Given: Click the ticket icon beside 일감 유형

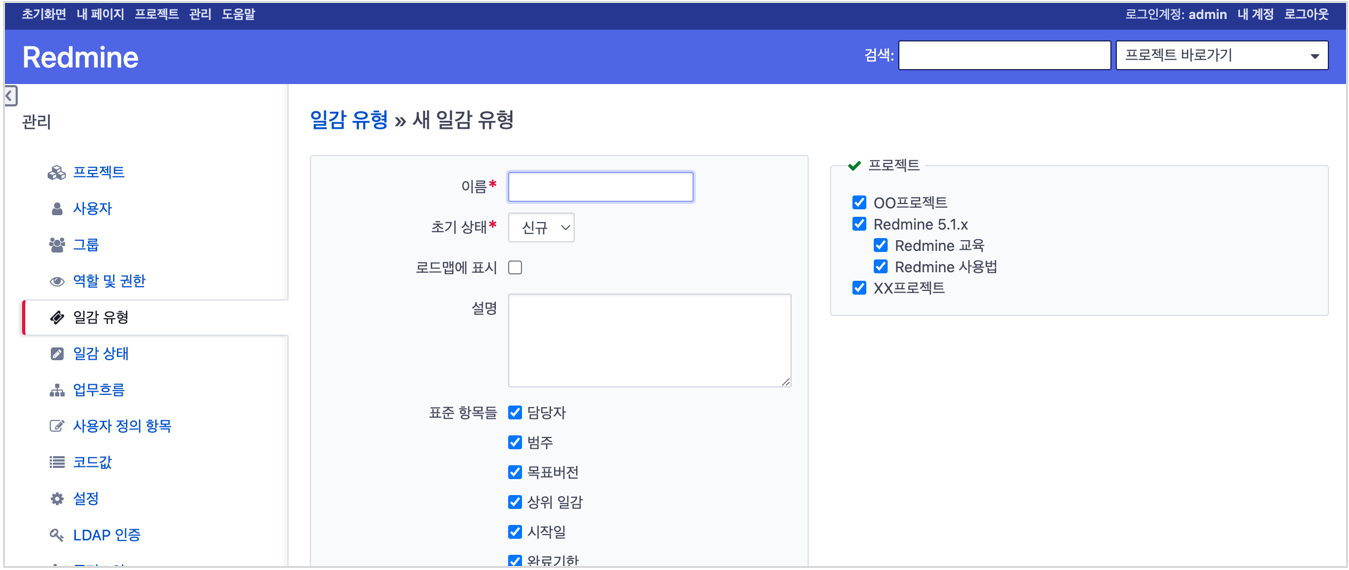Looking at the screenshot, I should [57, 318].
